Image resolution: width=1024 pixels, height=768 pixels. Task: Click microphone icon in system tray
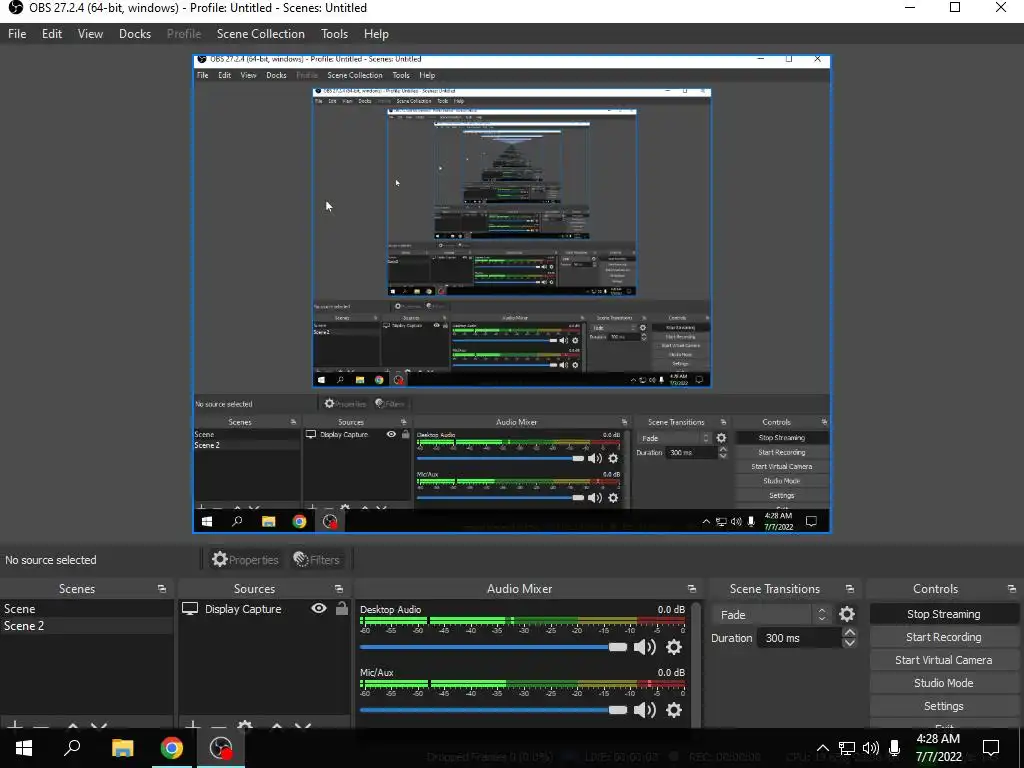pyautogui.click(x=895, y=748)
